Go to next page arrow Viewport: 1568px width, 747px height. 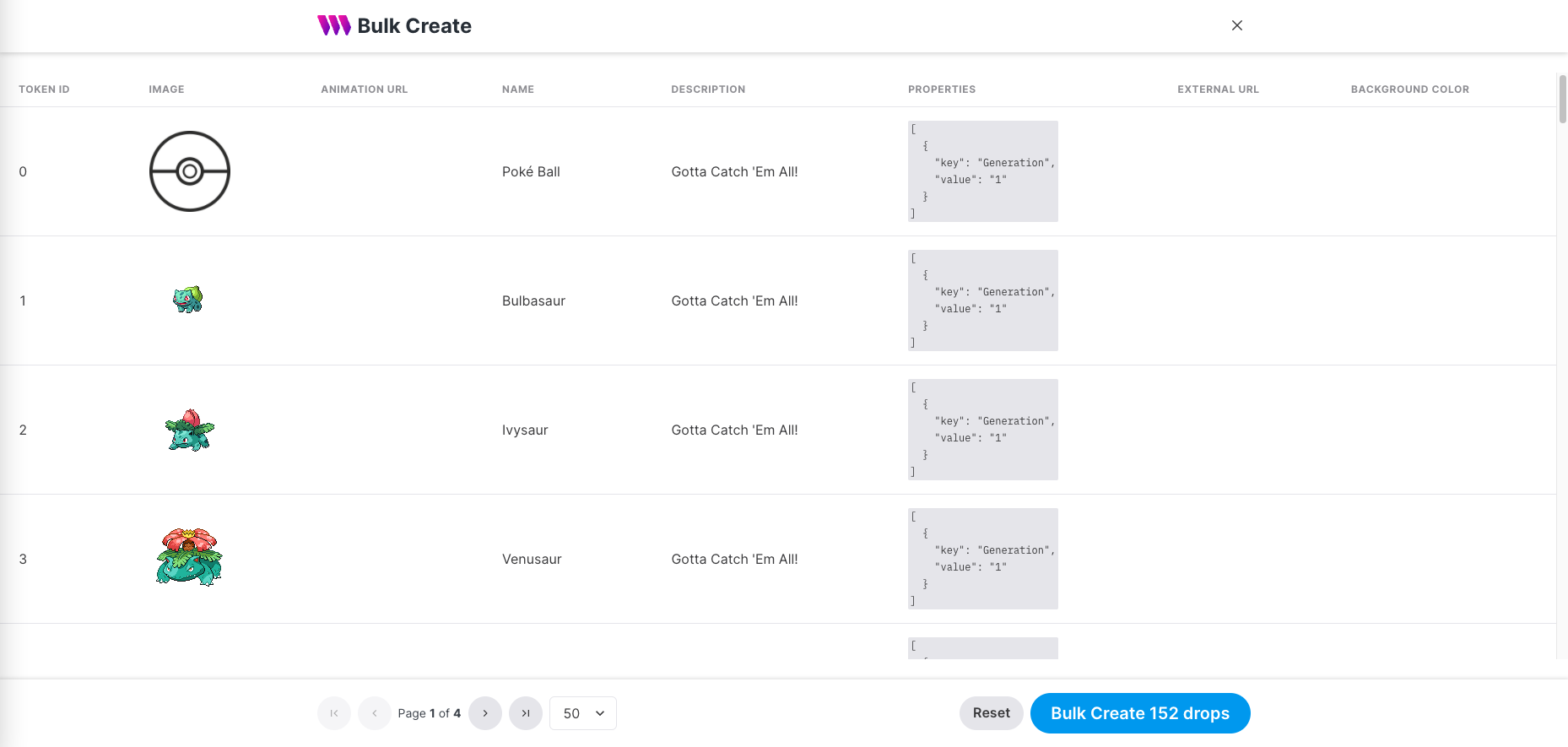(485, 713)
